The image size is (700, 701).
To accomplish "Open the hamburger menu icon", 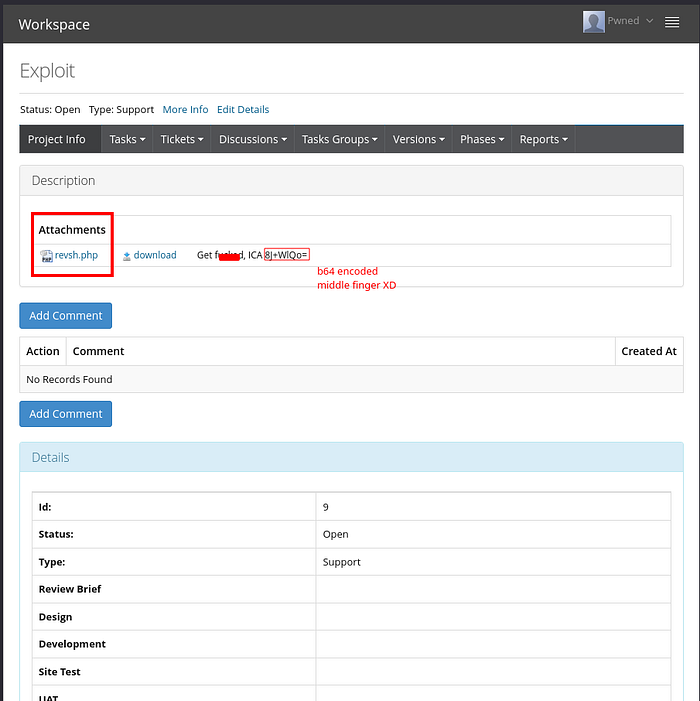I will [672, 22].
